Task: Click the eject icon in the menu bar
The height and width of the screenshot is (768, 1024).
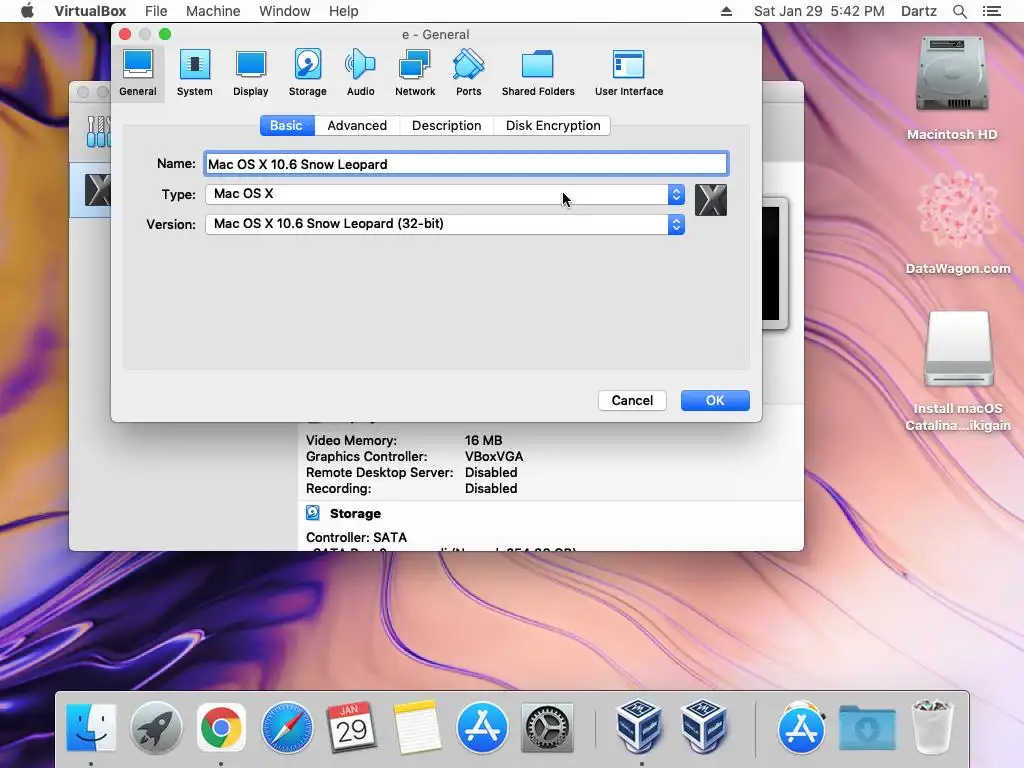Action: pyautogui.click(x=726, y=11)
